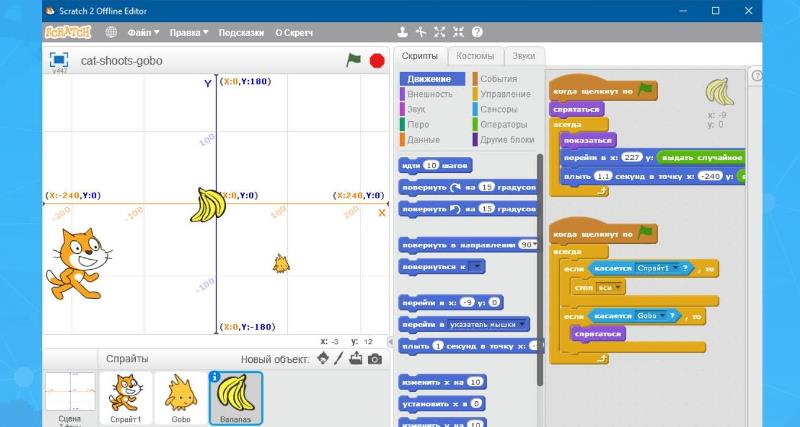This screenshot has width=800, height=427.
Task: Click the спрятаться block under flag hat
Action: point(577,109)
